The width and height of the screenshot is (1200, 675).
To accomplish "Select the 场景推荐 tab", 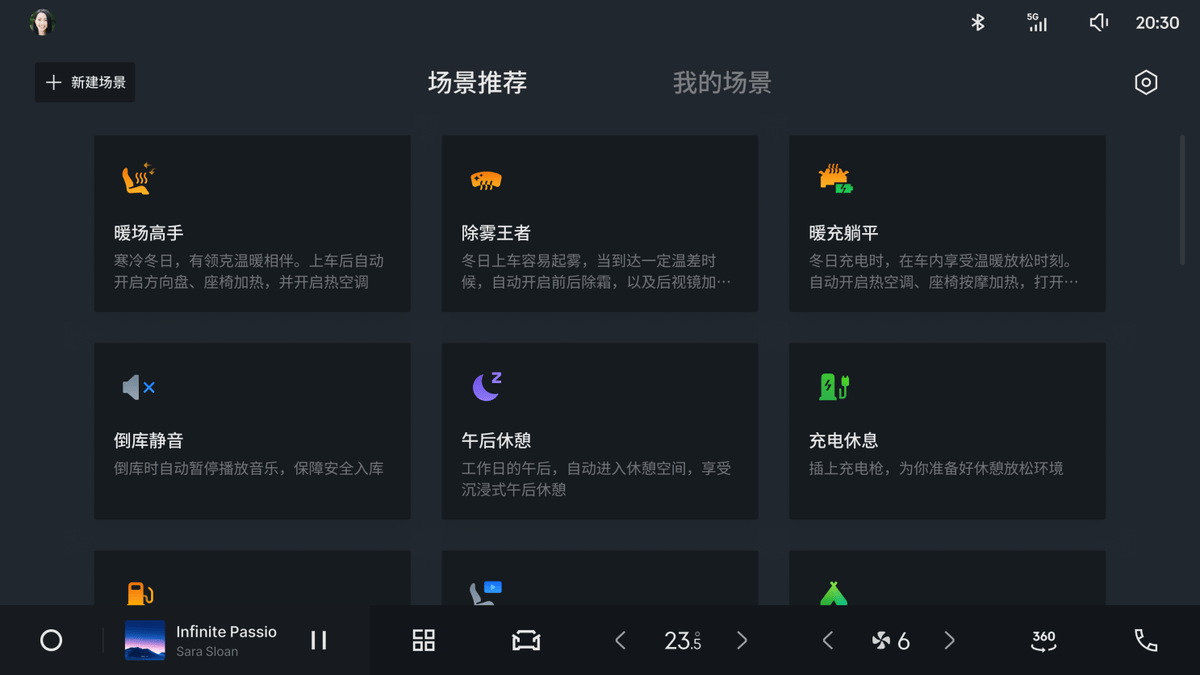I will click(477, 83).
